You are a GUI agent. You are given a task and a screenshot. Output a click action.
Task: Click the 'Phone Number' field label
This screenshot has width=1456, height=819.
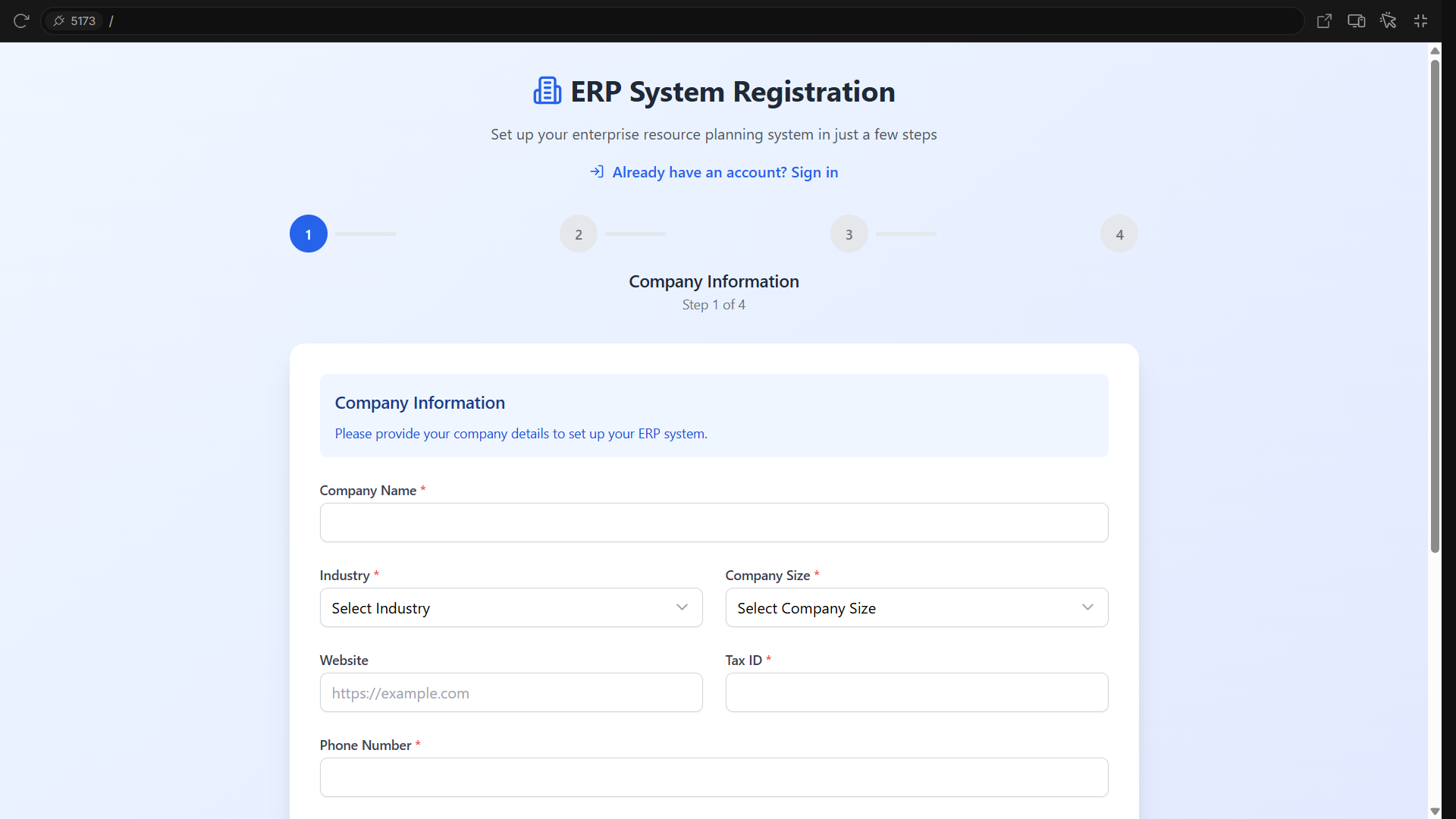tap(366, 745)
